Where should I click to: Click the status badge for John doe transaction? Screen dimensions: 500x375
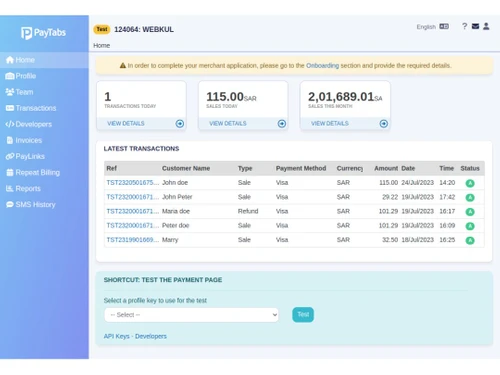coord(470,183)
